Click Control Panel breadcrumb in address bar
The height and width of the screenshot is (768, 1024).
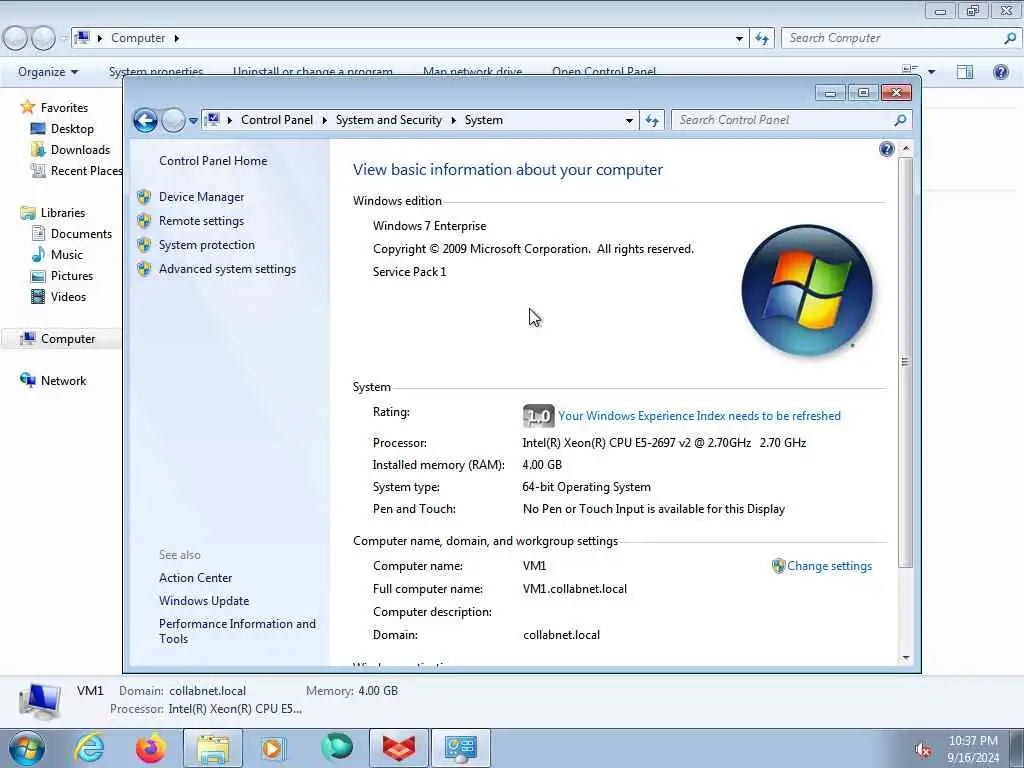click(277, 120)
